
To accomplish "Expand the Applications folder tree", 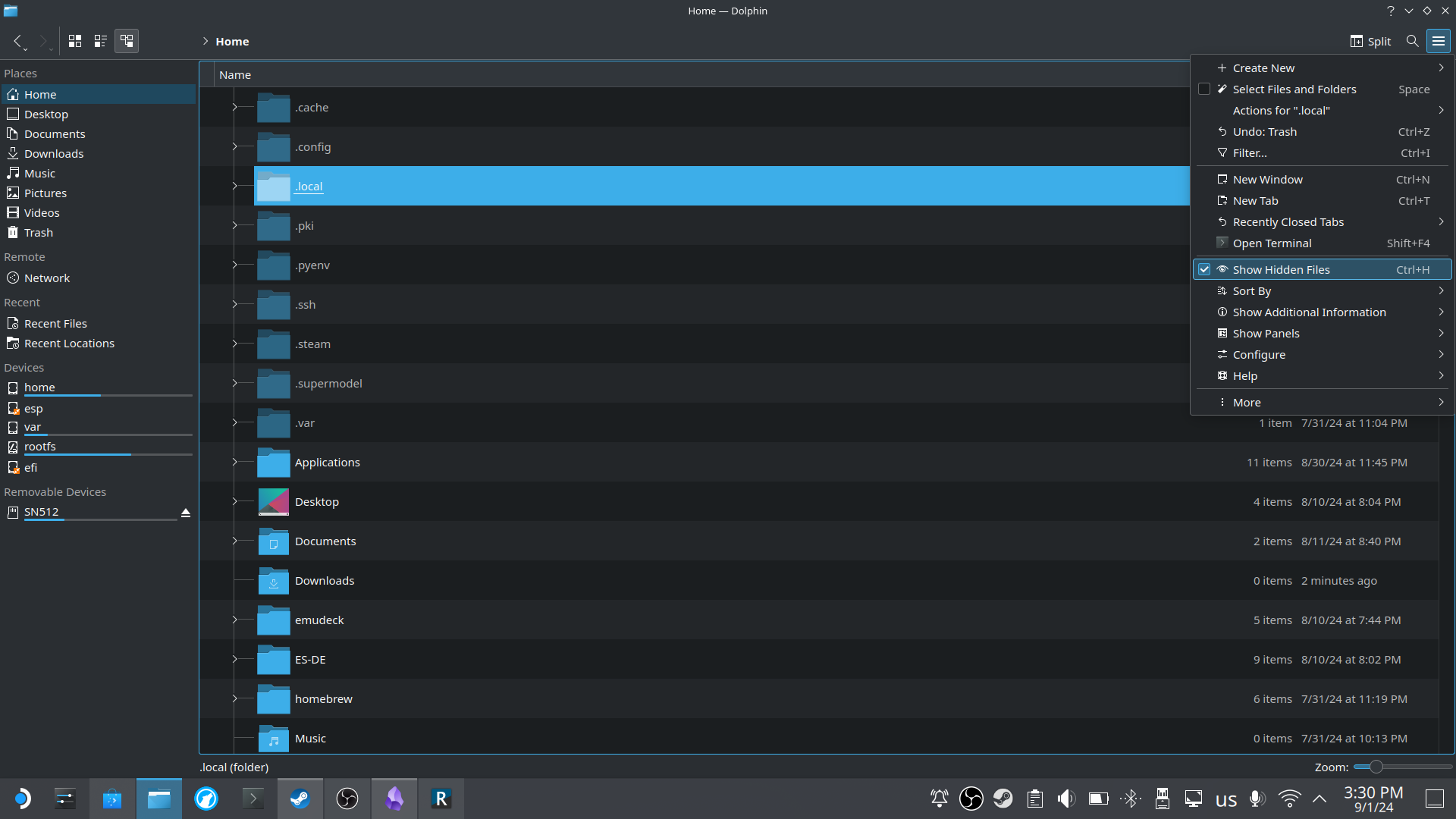I will [234, 462].
